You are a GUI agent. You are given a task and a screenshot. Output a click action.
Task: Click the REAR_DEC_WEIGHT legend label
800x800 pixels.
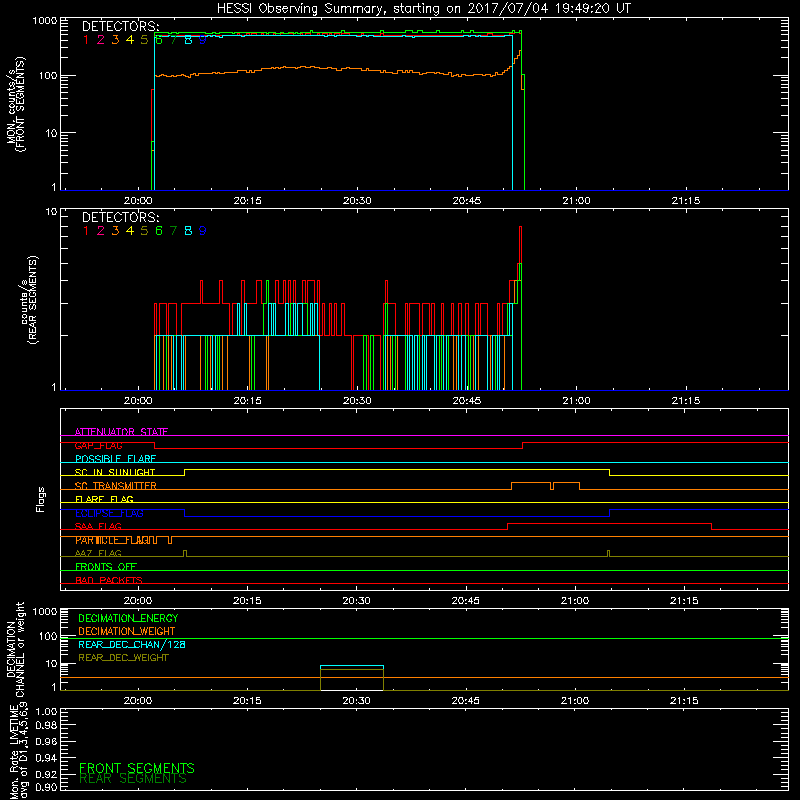123,658
